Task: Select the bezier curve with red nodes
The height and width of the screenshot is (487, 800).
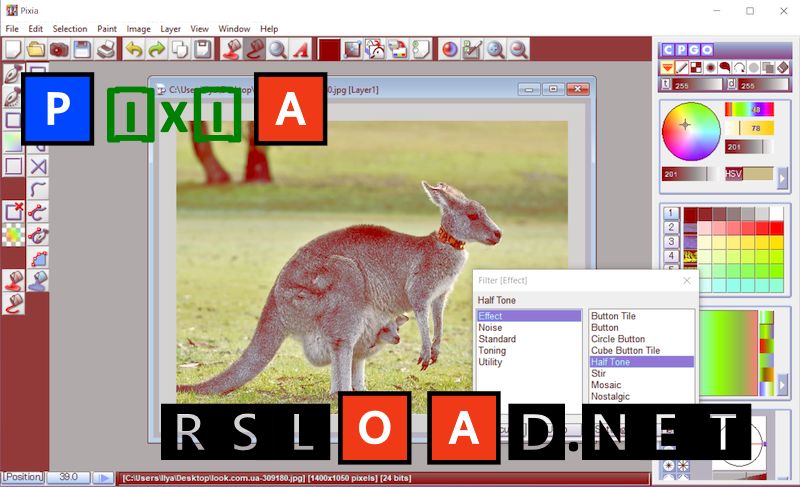Action: coord(38,212)
